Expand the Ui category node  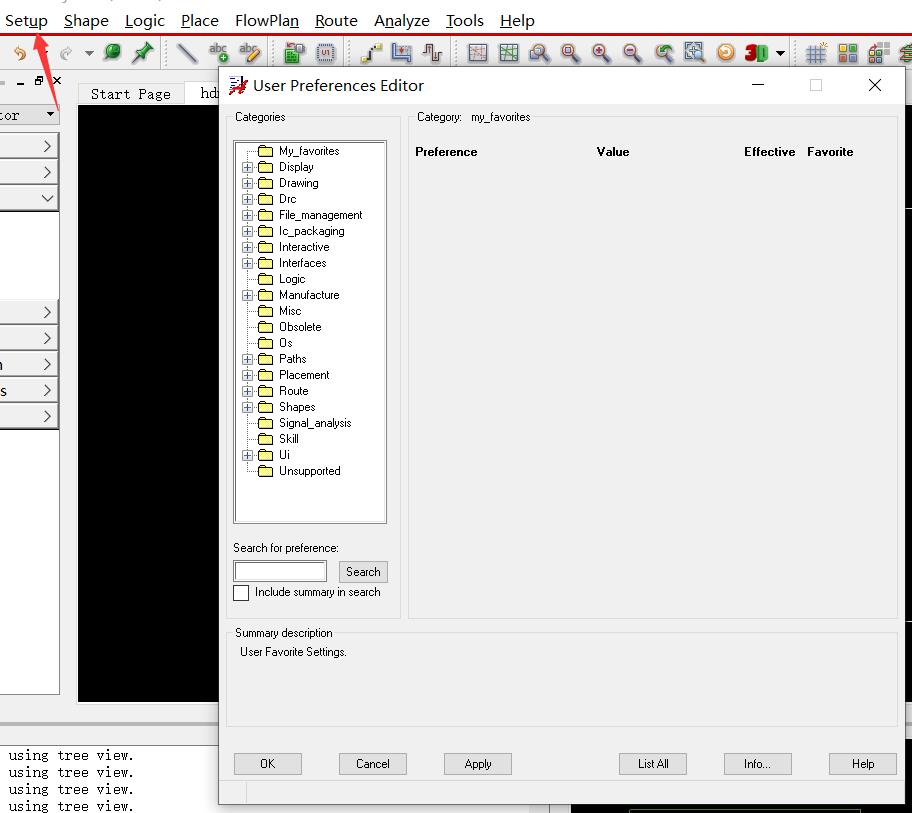point(247,455)
